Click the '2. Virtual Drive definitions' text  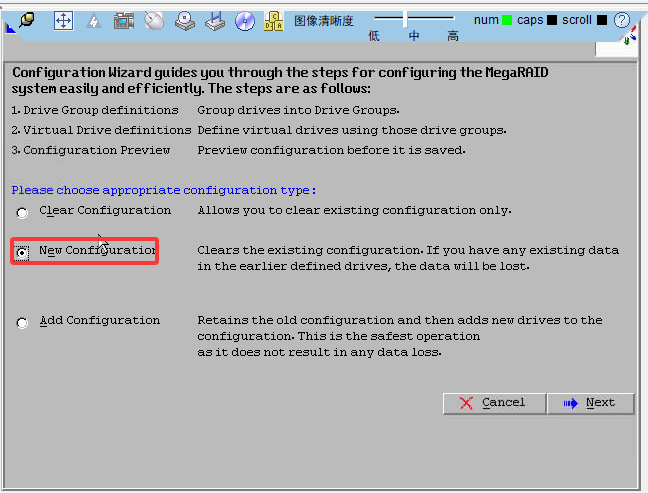101,130
